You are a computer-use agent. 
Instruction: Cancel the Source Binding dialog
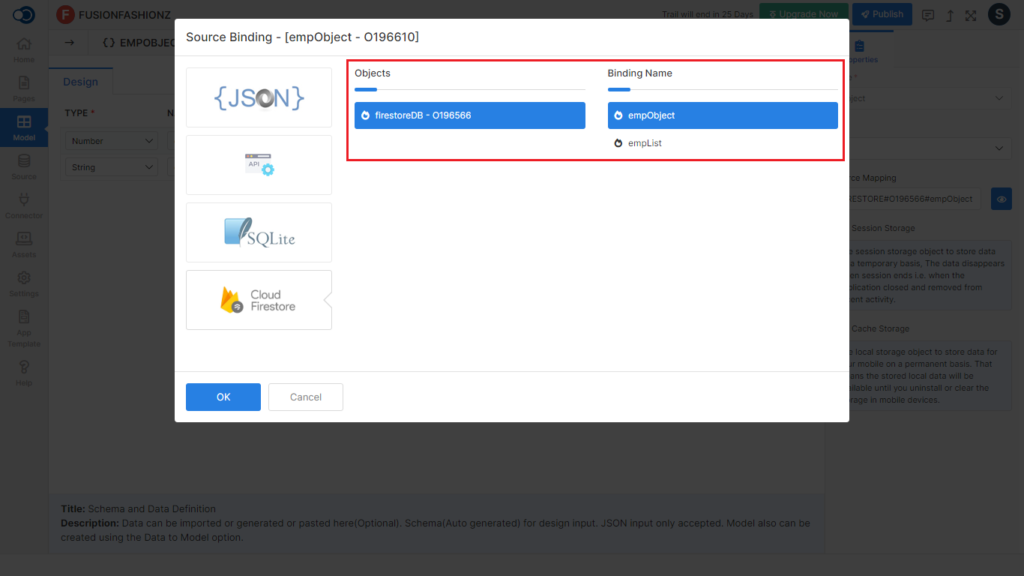[306, 397]
